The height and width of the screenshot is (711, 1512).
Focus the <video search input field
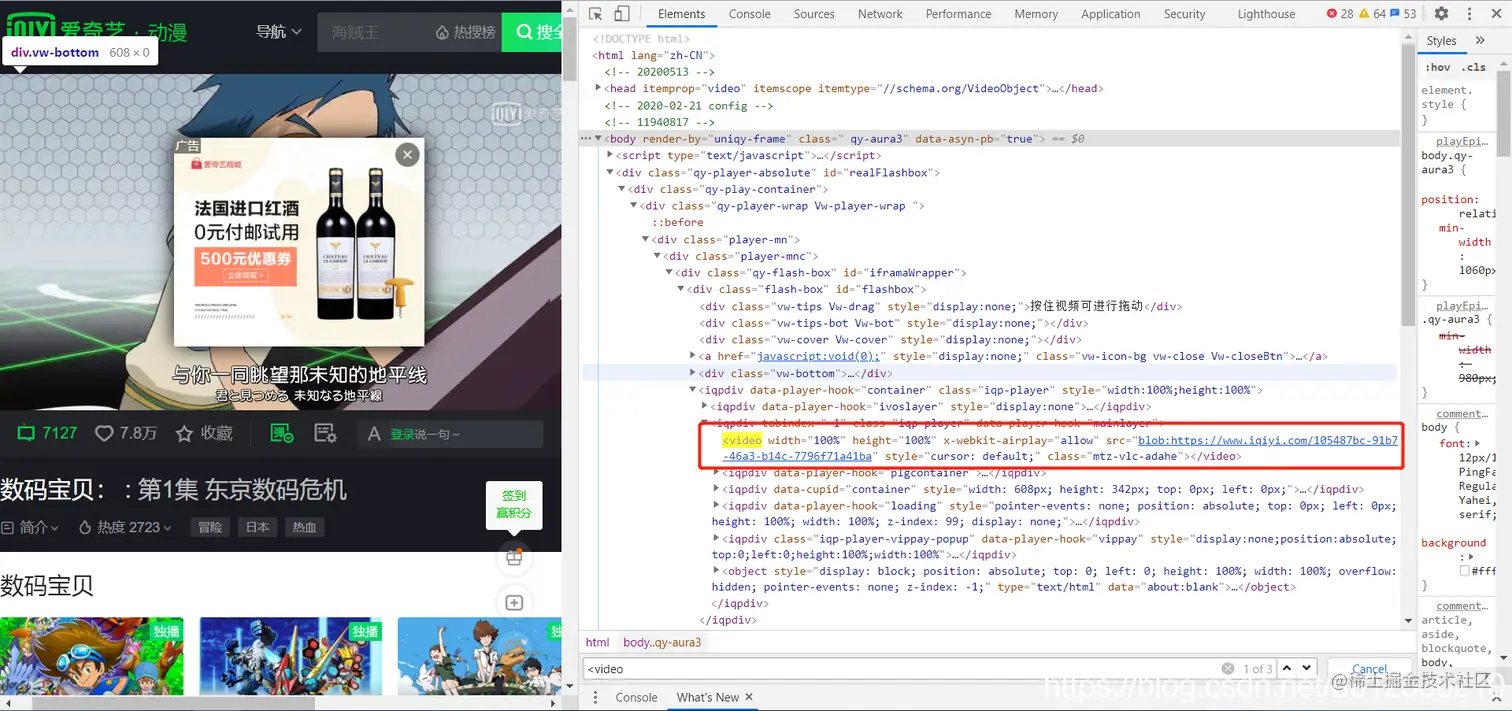[x=900, y=669]
